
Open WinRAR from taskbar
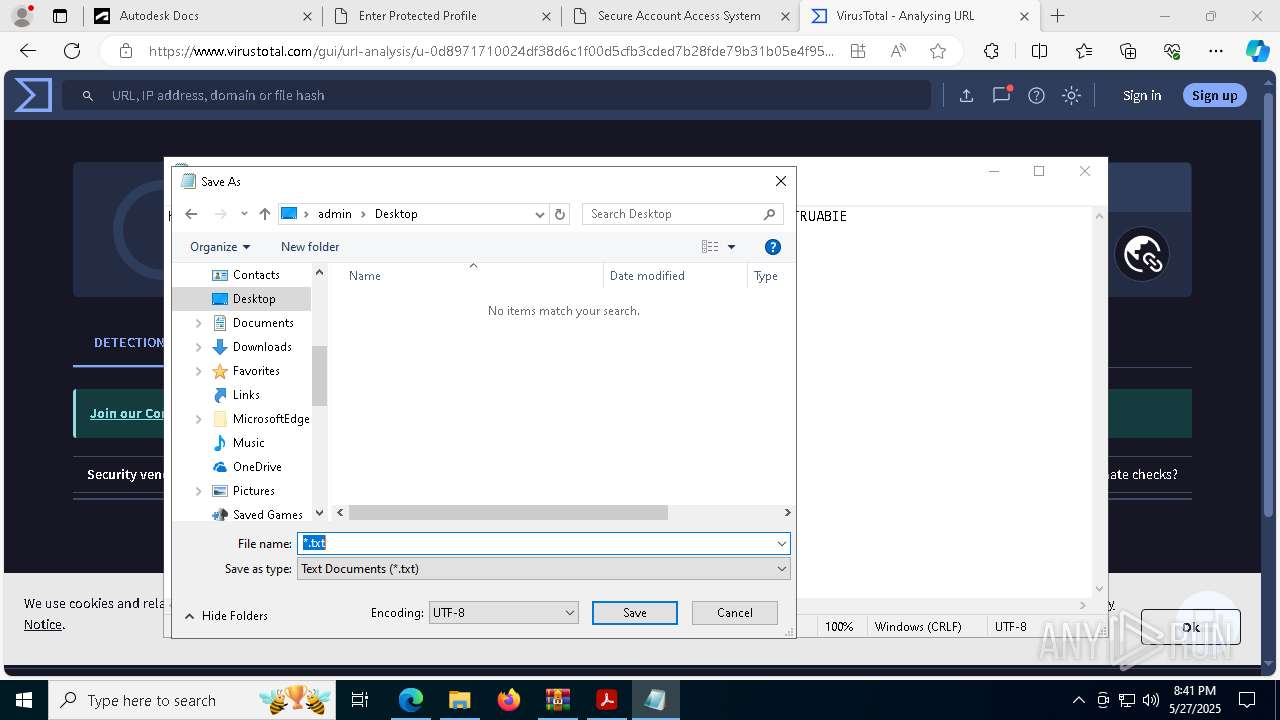click(x=557, y=700)
